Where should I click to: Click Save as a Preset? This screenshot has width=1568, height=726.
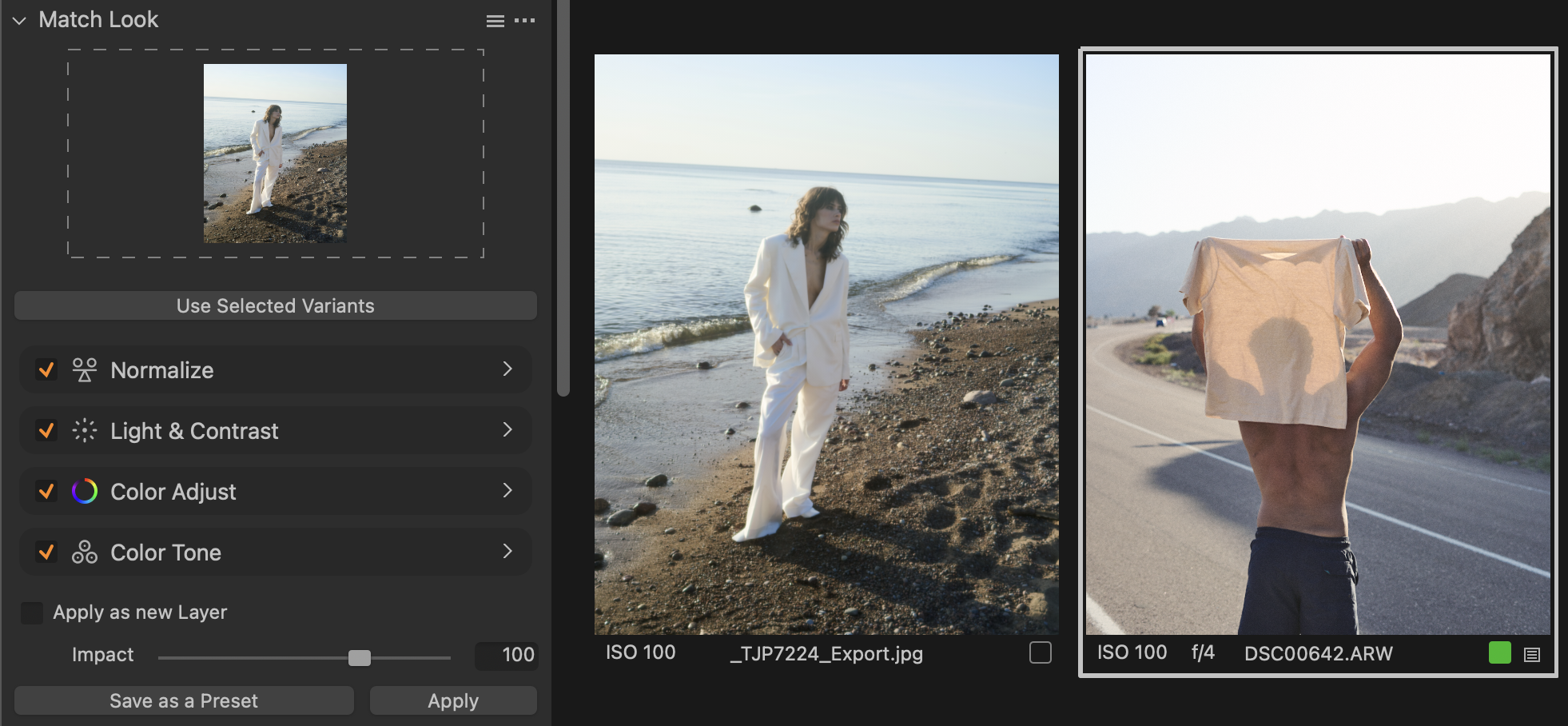184,701
